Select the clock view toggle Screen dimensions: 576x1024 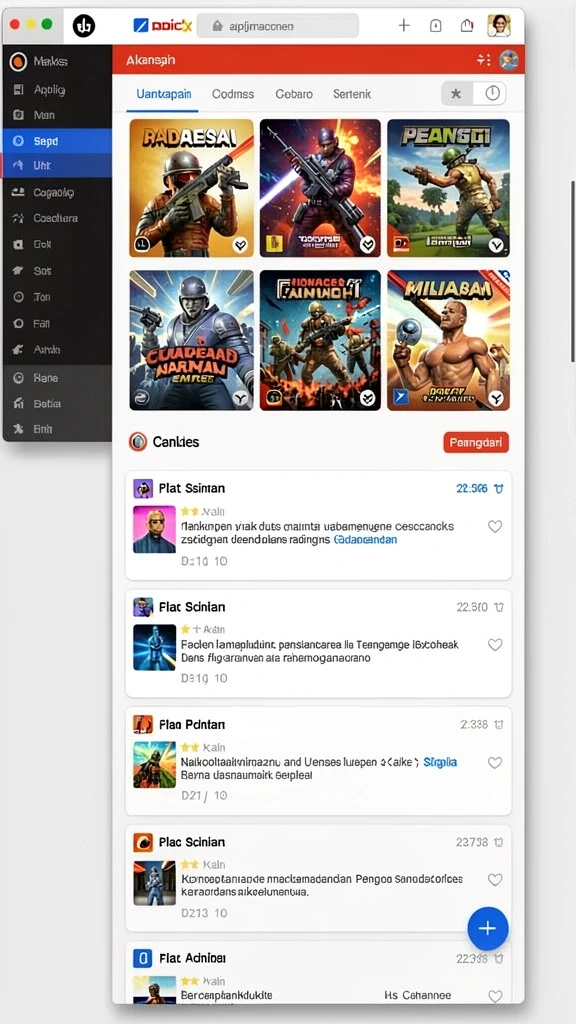tap(492, 93)
